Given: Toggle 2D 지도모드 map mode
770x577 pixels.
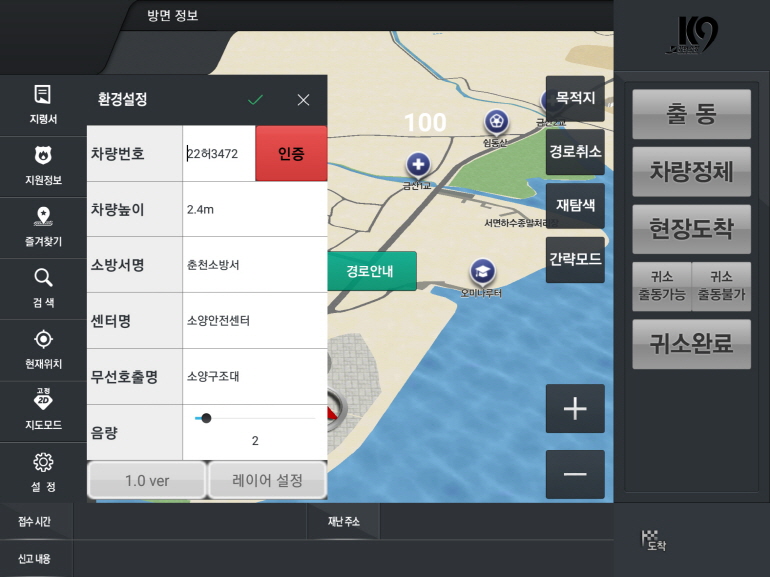Looking at the screenshot, I should click(42, 401).
